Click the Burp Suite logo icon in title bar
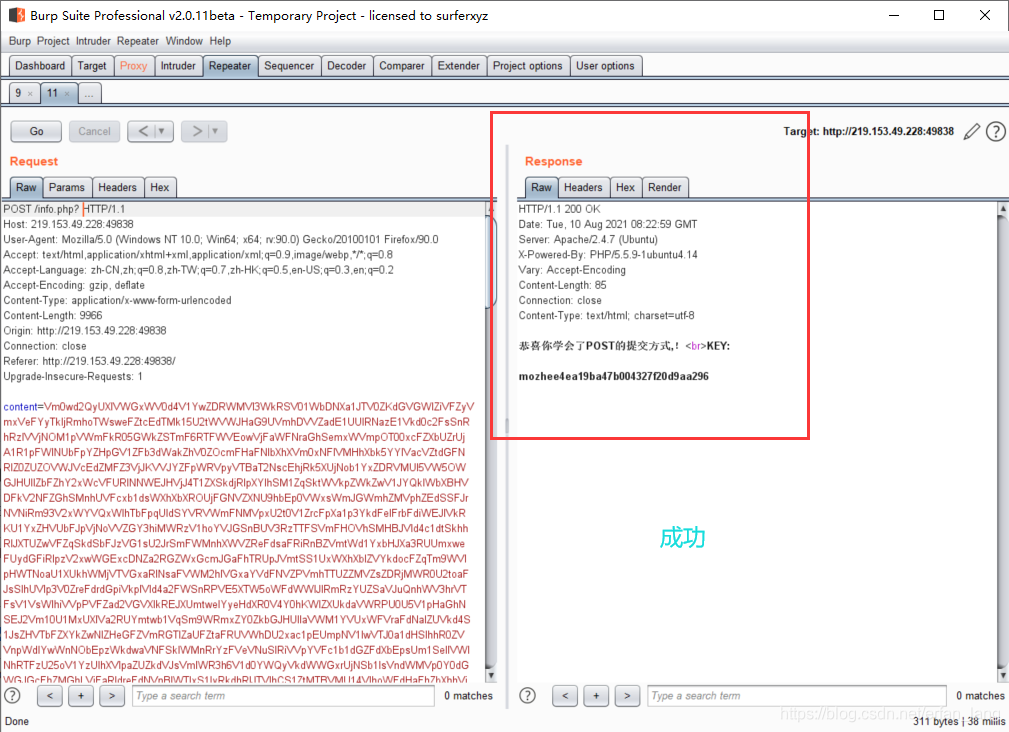The image size is (1009, 732). point(17,15)
